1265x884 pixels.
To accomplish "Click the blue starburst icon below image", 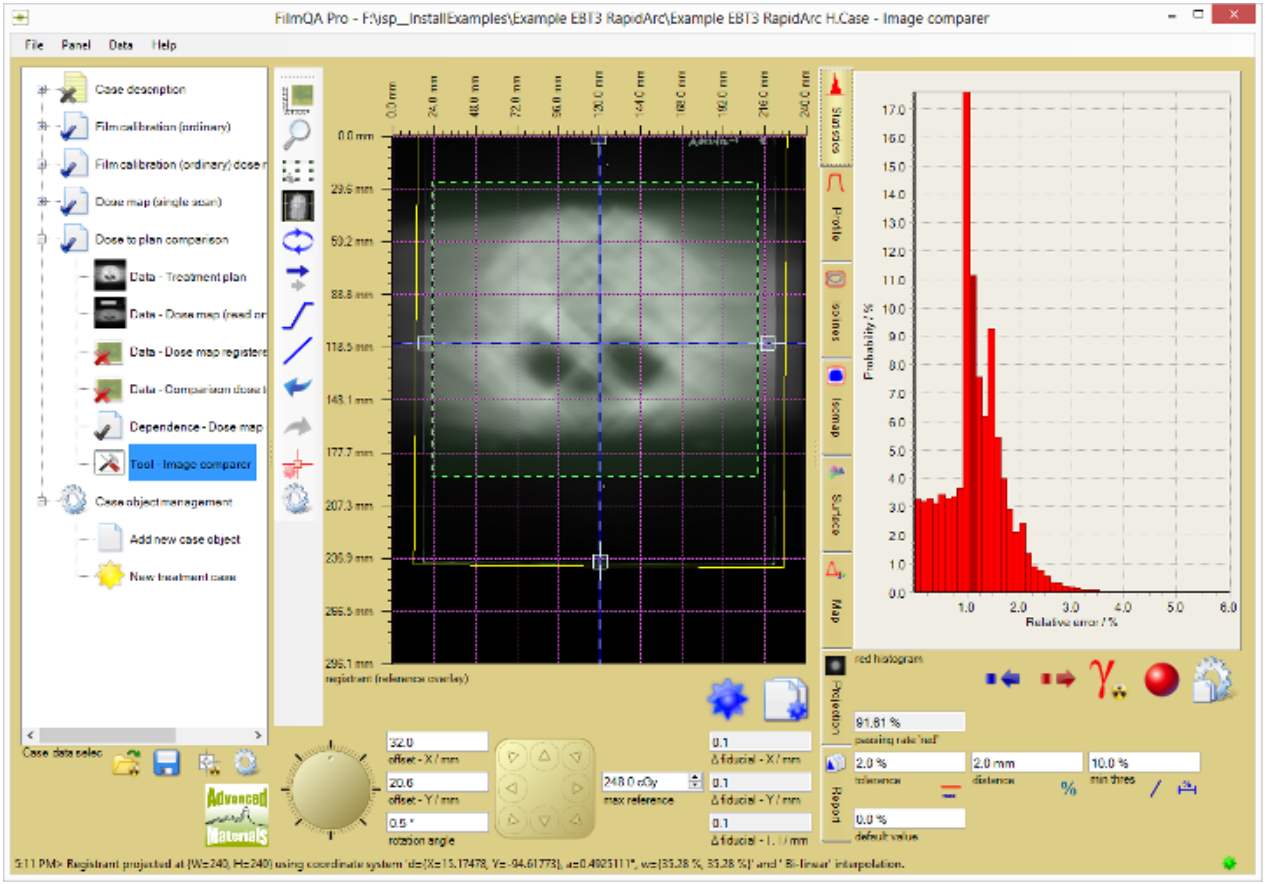I will click(727, 700).
